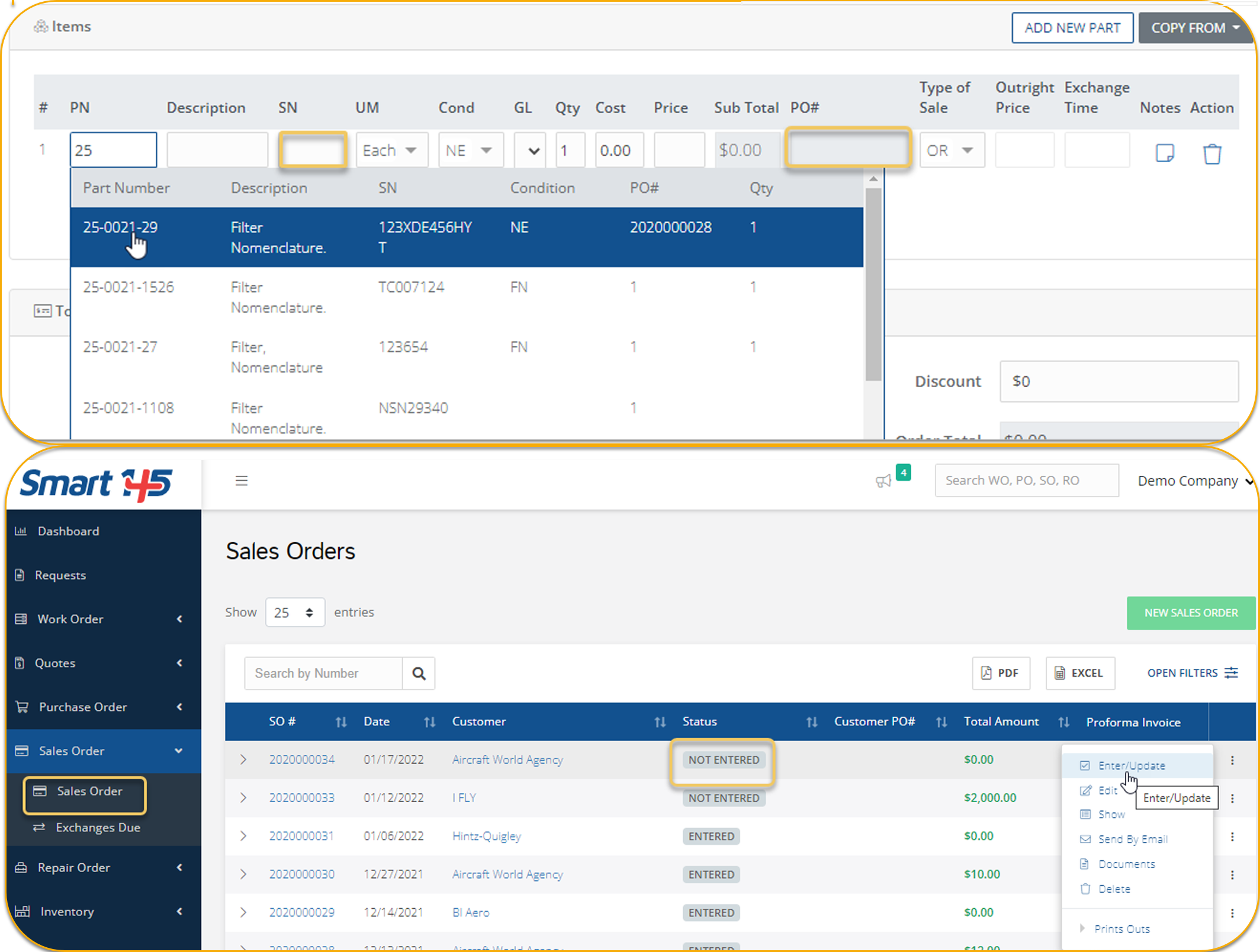Select Sales Order submenu item
This screenshot has width=1260, height=952.
point(85,792)
